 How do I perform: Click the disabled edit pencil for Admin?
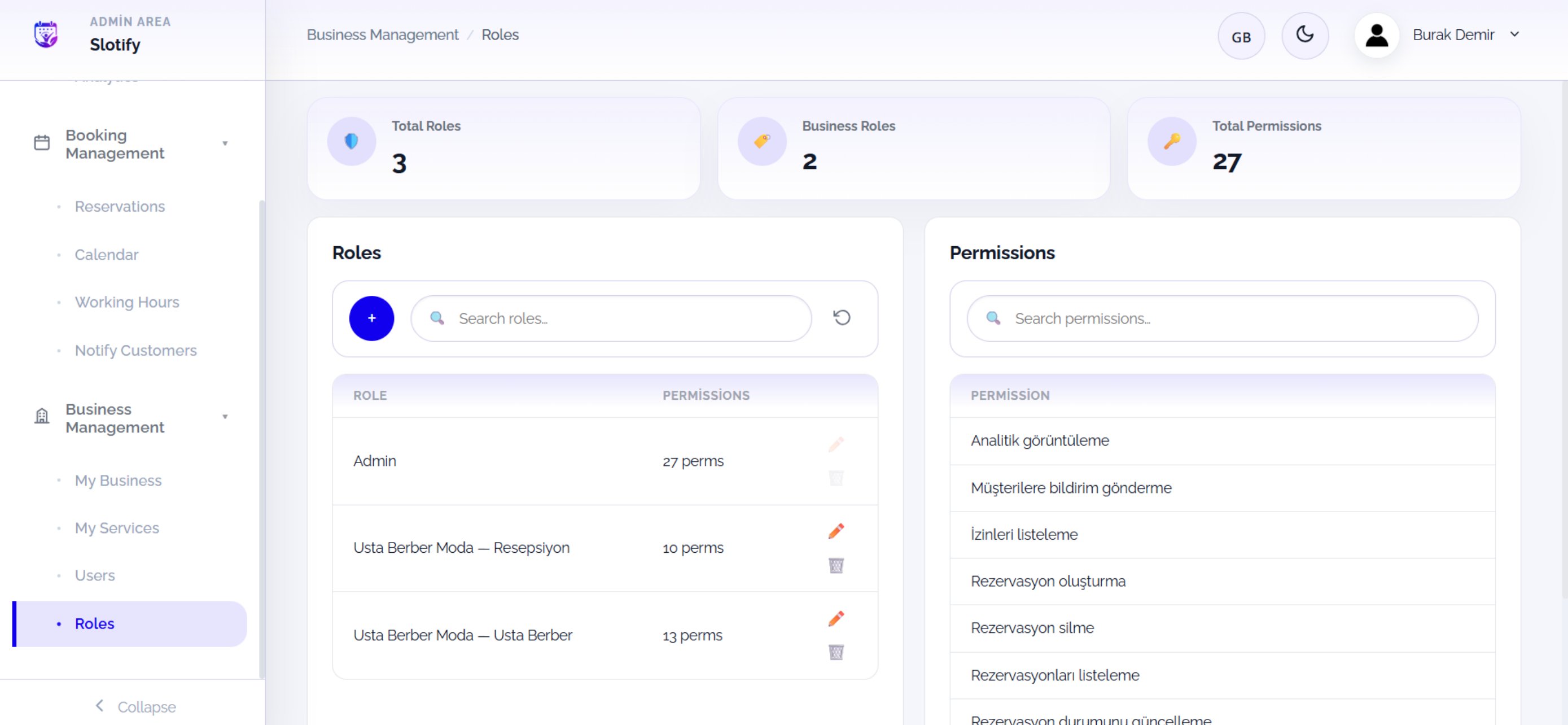point(836,444)
